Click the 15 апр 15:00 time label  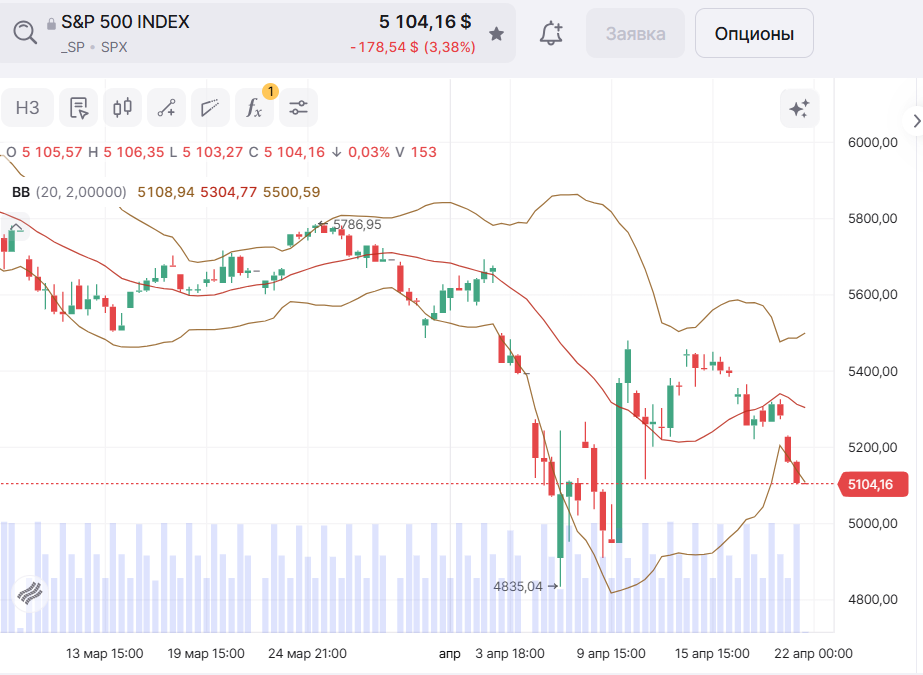(712, 653)
